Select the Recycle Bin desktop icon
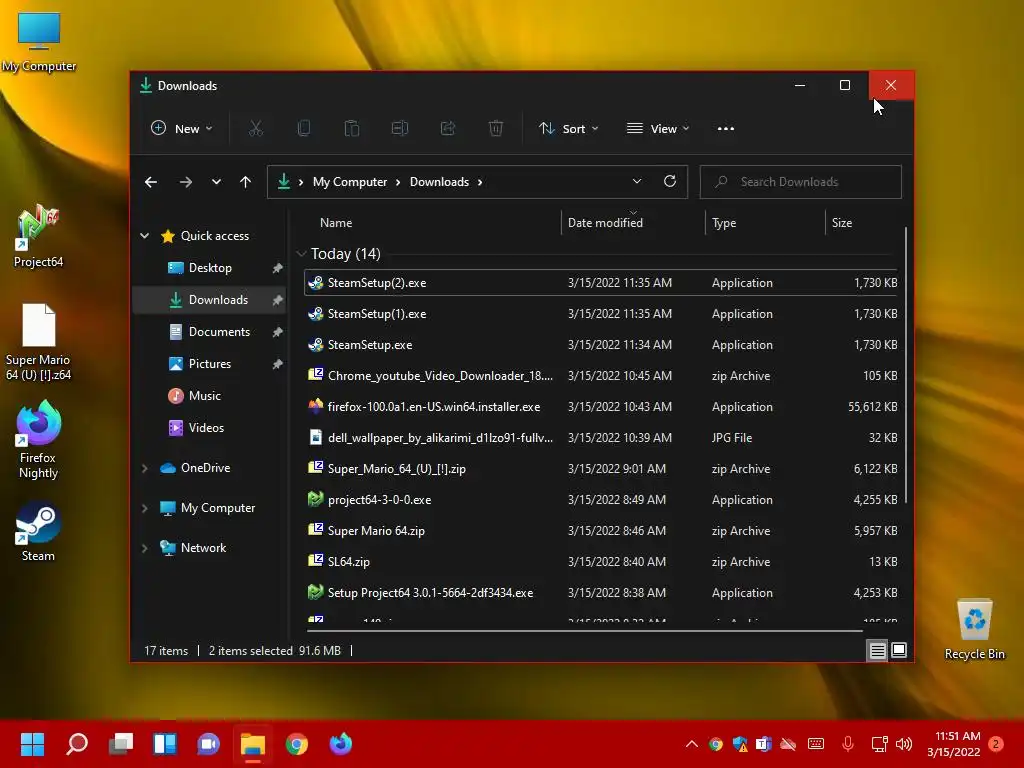This screenshot has height=768, width=1024. 974,629
